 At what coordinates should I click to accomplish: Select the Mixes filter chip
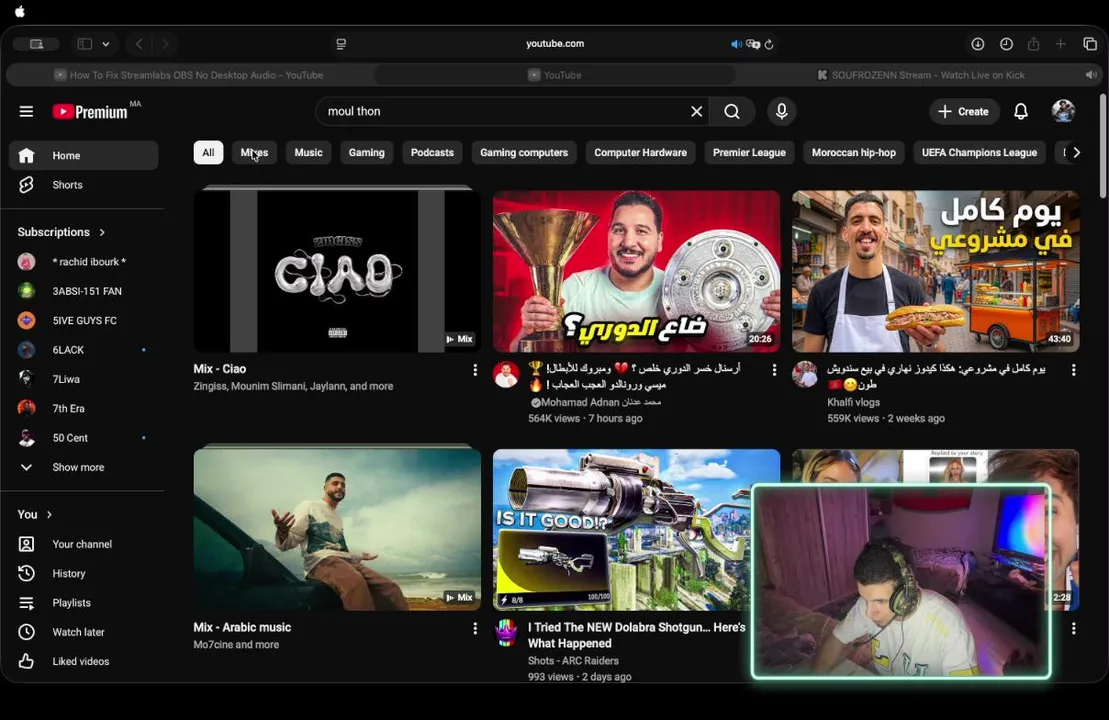(x=254, y=153)
